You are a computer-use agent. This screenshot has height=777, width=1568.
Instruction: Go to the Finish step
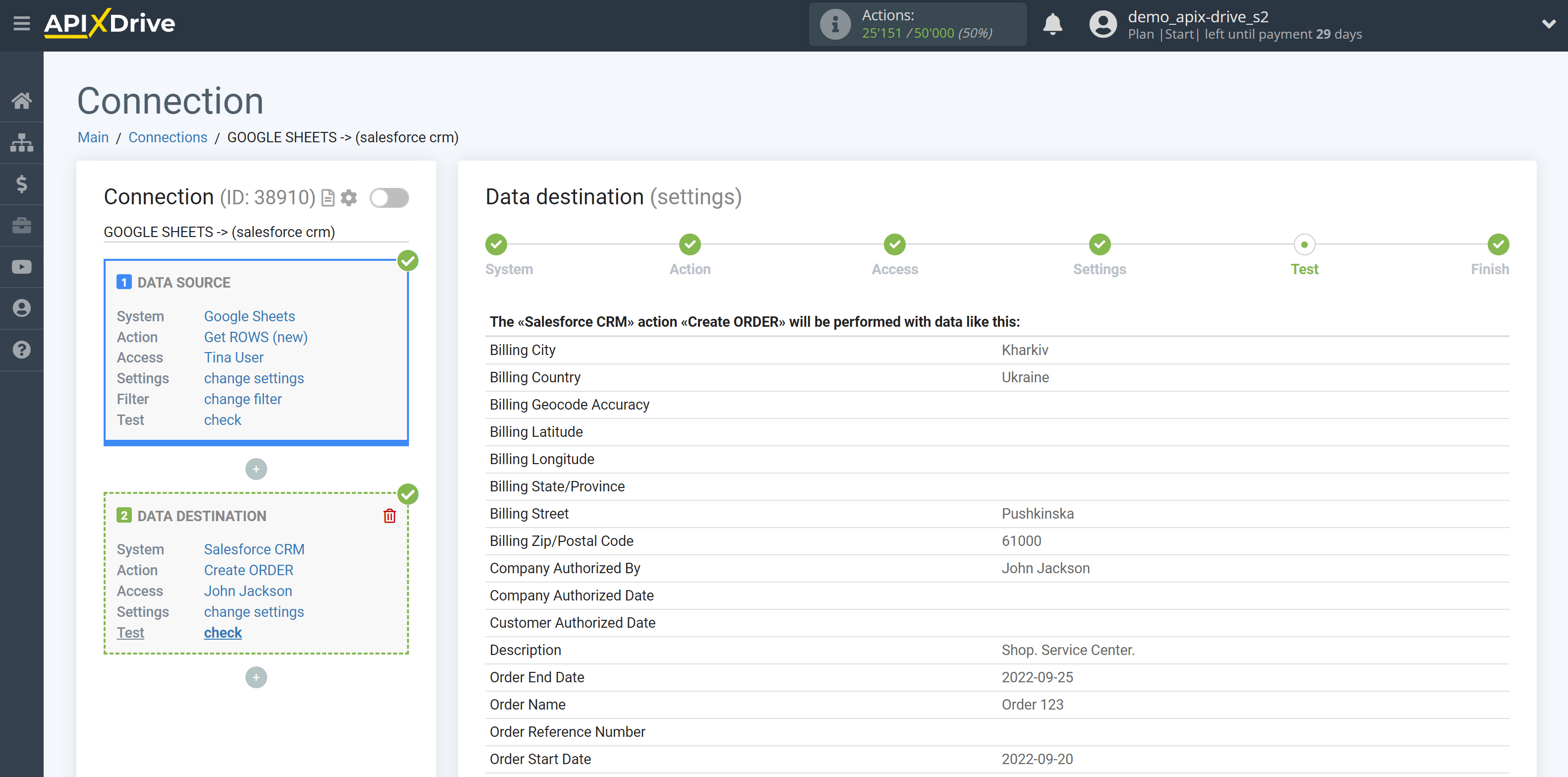point(1498,245)
